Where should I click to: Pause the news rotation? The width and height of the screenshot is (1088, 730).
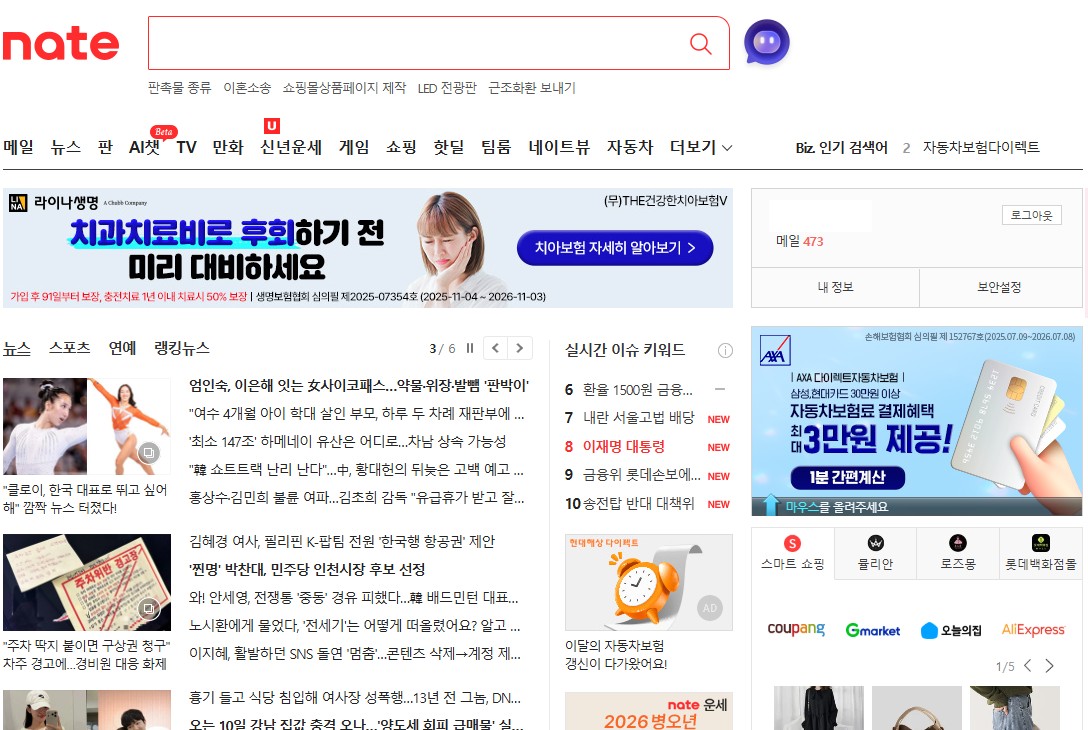(470, 348)
